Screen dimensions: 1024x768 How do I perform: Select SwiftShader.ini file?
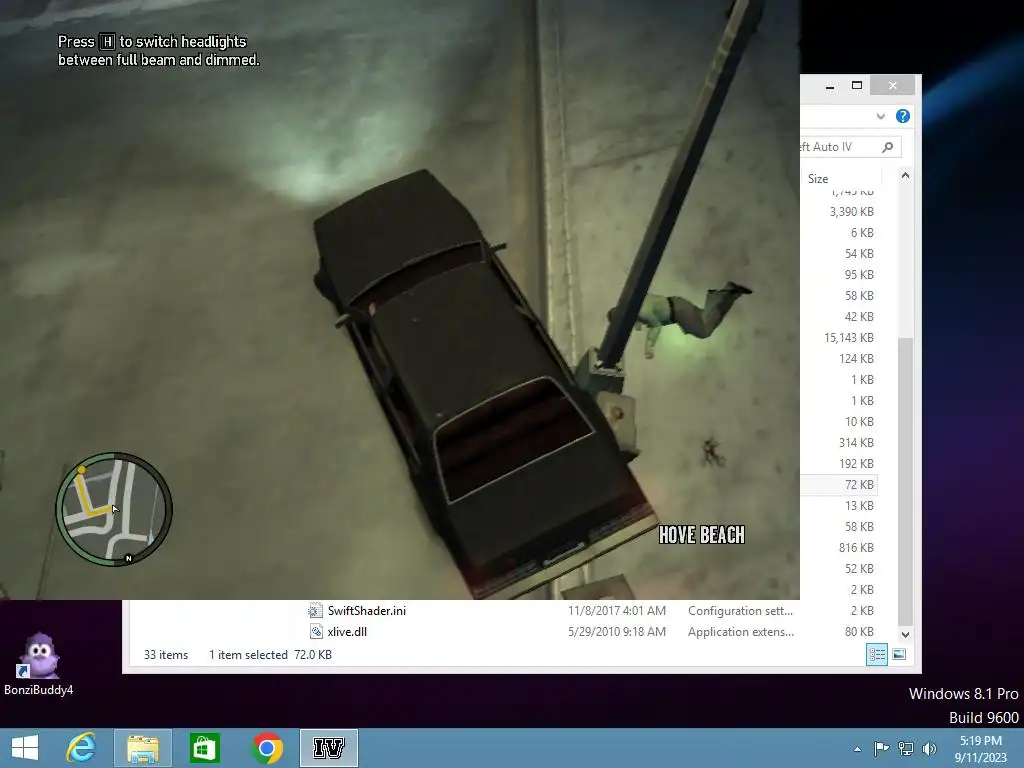point(366,611)
